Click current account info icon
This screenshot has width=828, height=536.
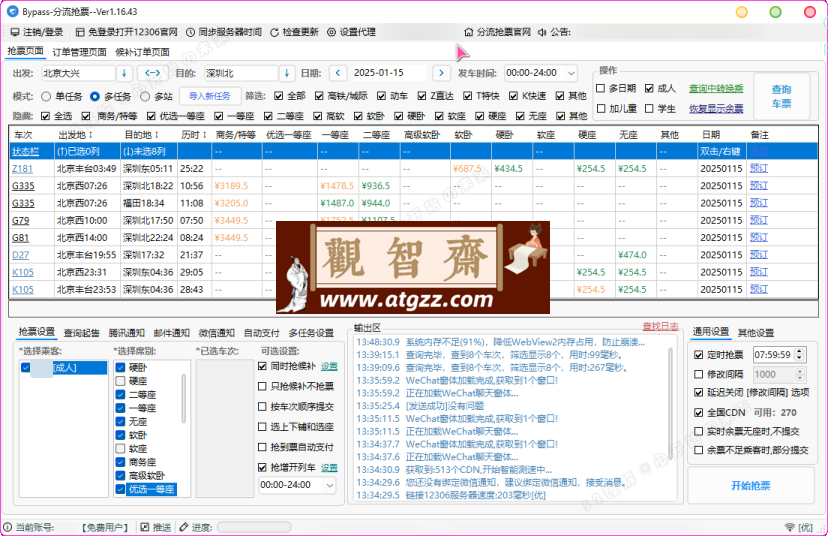pyautogui.click(x=7, y=526)
